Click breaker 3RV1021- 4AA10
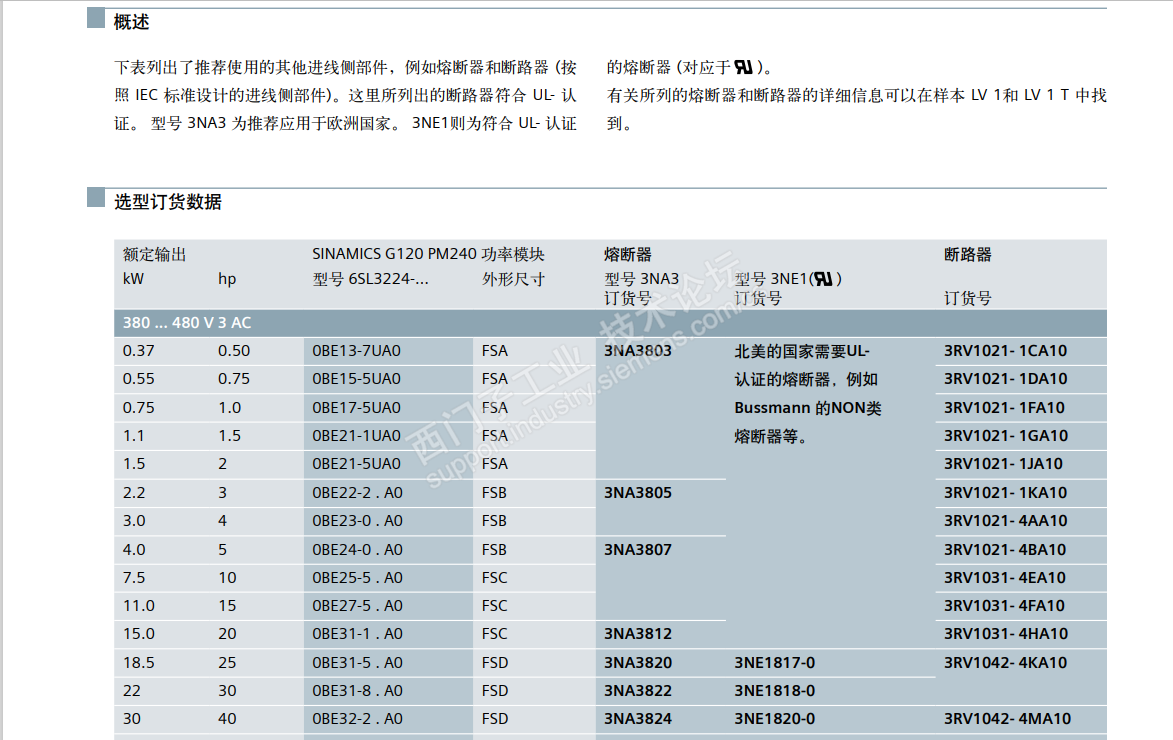This screenshot has height=740, width=1173. click(x=1005, y=521)
